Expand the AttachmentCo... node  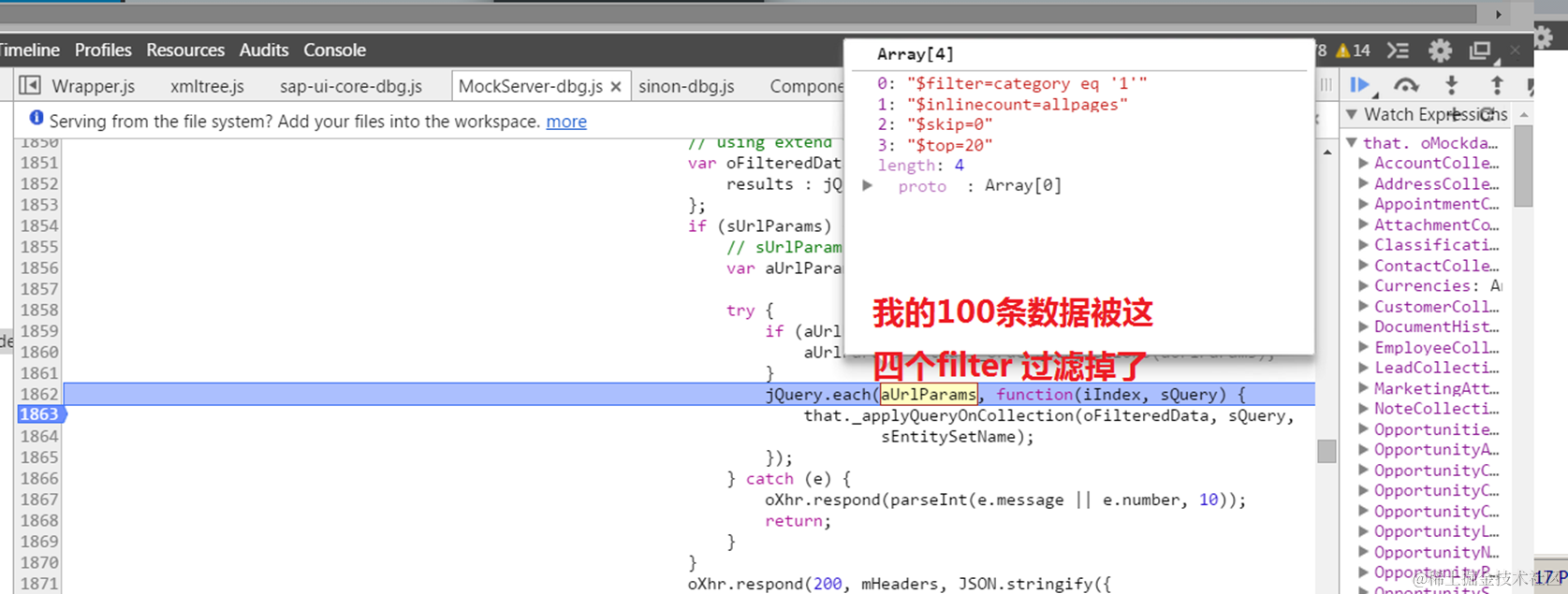1364,225
